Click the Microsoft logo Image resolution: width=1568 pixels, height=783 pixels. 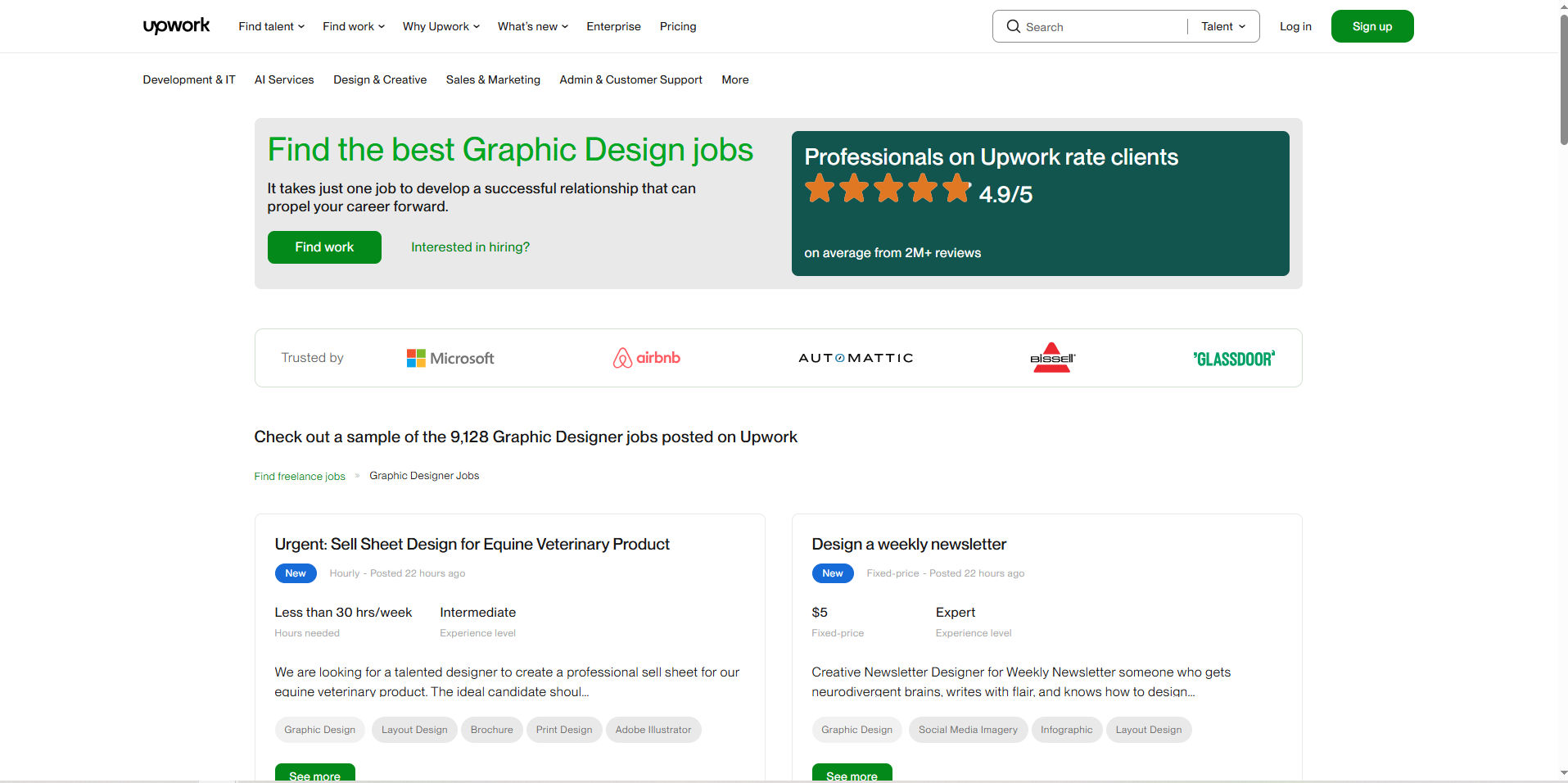pos(450,357)
